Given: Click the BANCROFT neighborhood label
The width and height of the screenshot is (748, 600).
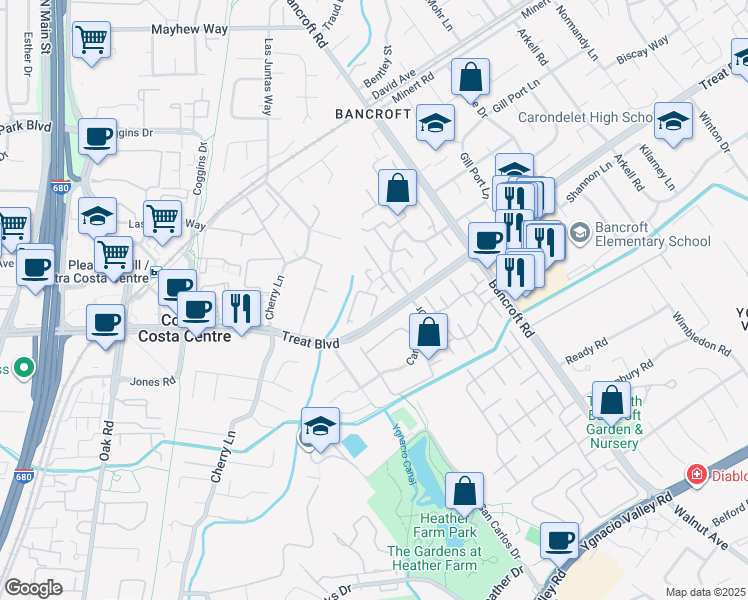Looking at the screenshot, I should (x=373, y=114).
